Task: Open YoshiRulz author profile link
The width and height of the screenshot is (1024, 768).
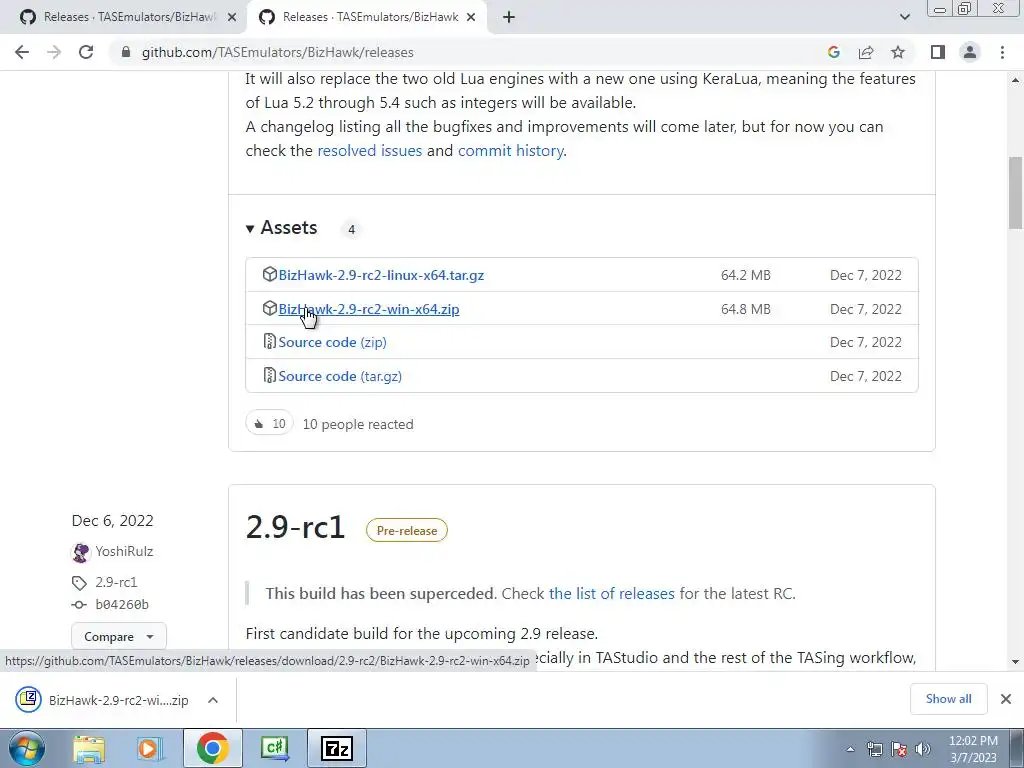Action: click(124, 551)
